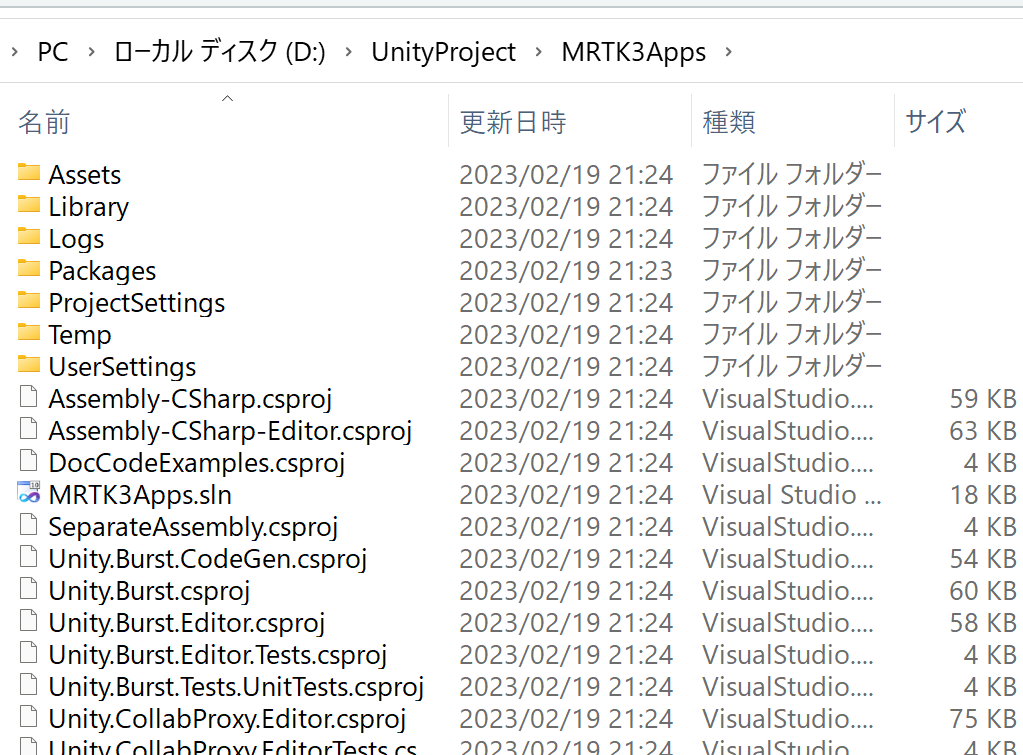
Task: Select the UserSettings folder icon
Action: coord(29,365)
